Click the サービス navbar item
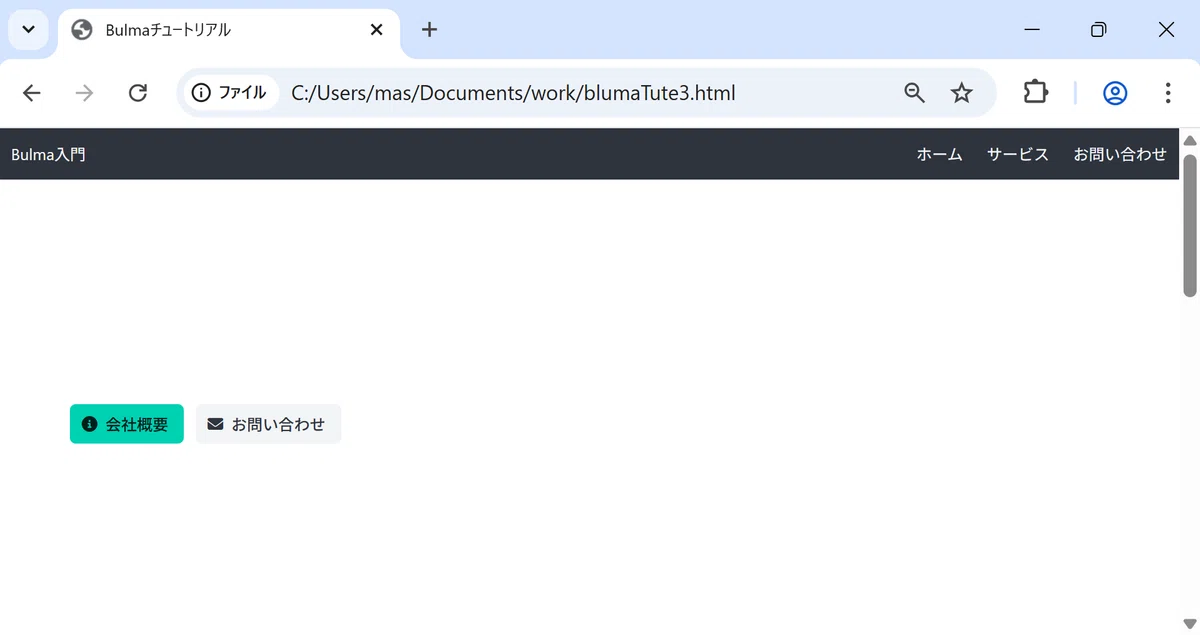Image resolution: width=1200 pixels, height=635 pixels. point(1018,154)
